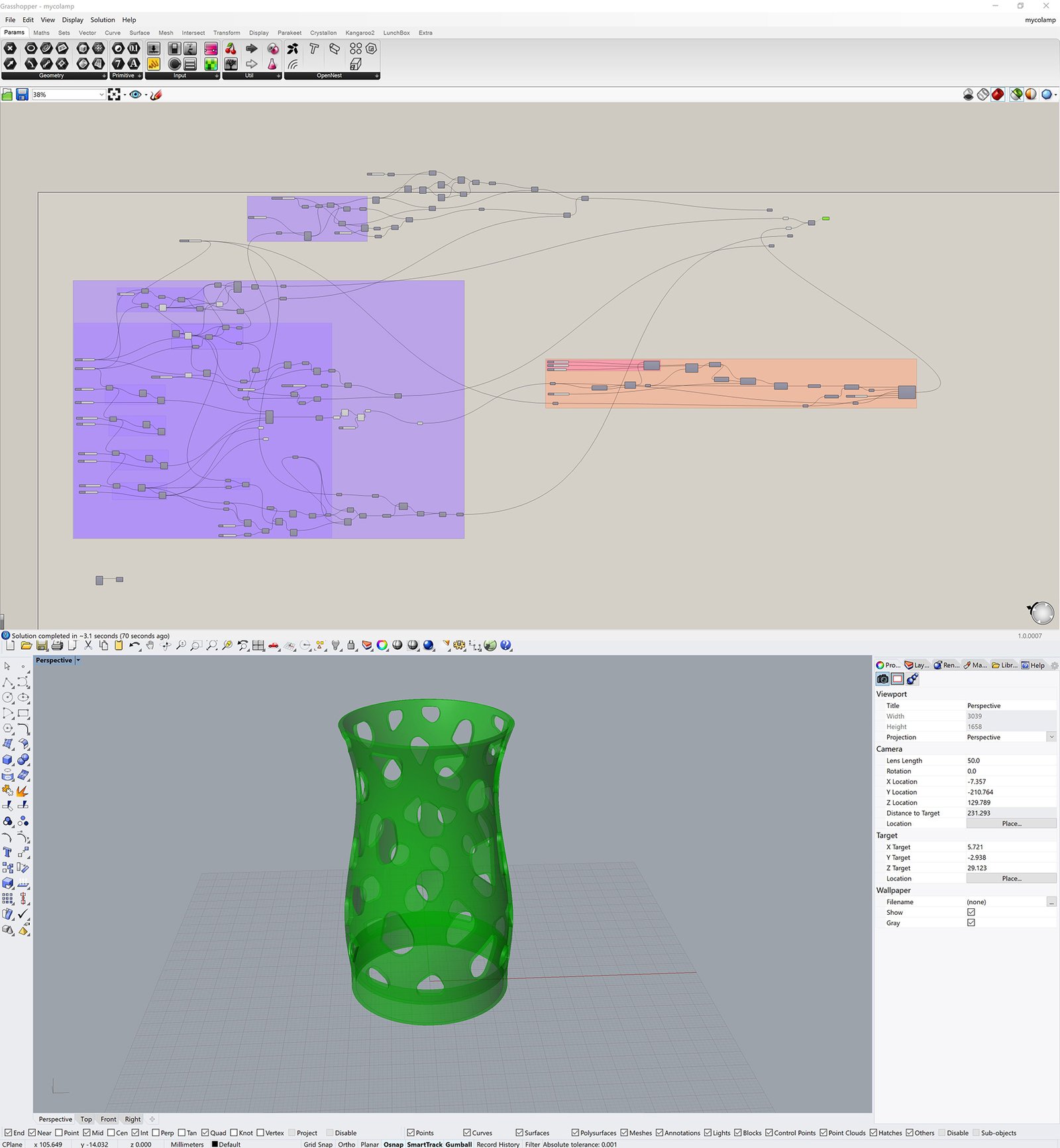Toggle the eye named-views icon
The image size is (1060, 1148).
(135, 95)
